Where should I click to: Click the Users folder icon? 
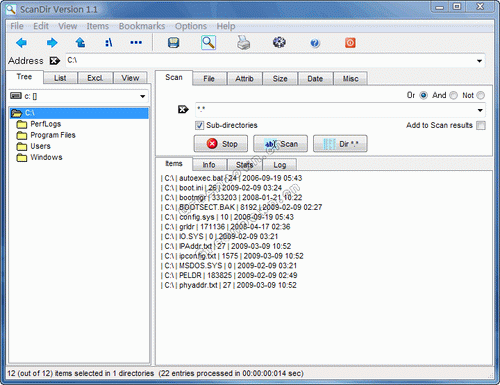pyautogui.click(x=22, y=146)
